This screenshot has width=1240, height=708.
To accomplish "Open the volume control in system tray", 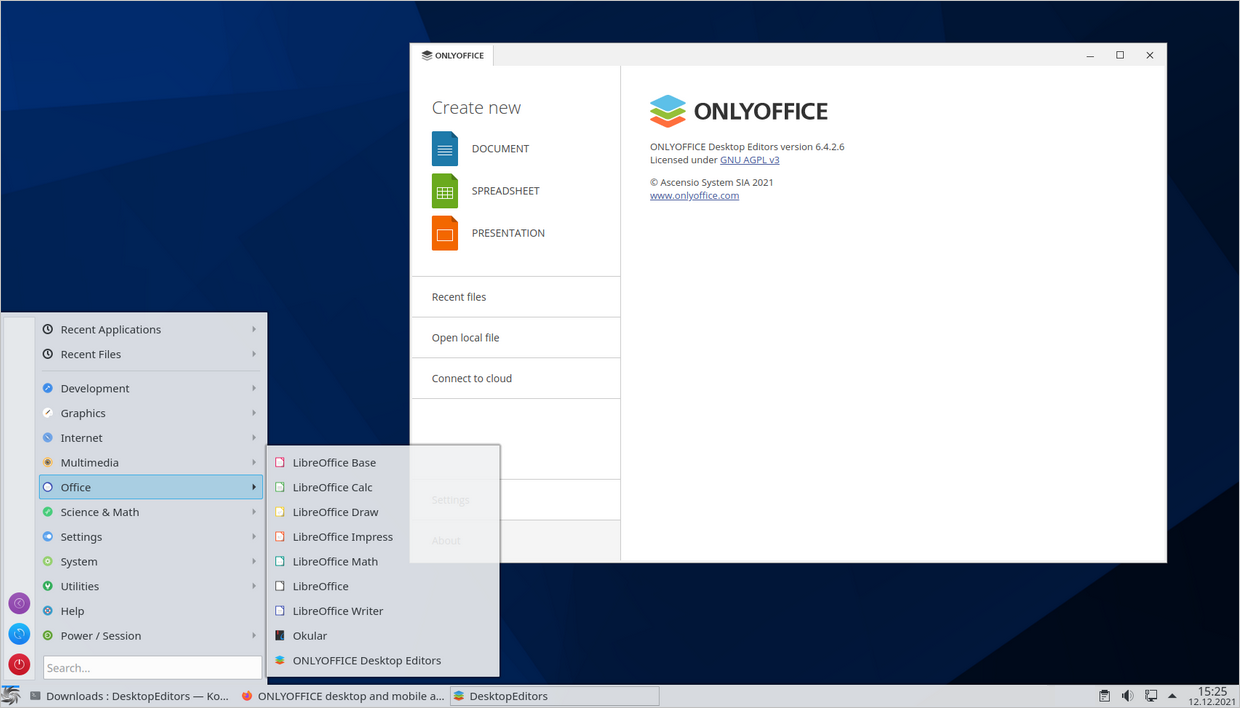I will click(x=1129, y=695).
